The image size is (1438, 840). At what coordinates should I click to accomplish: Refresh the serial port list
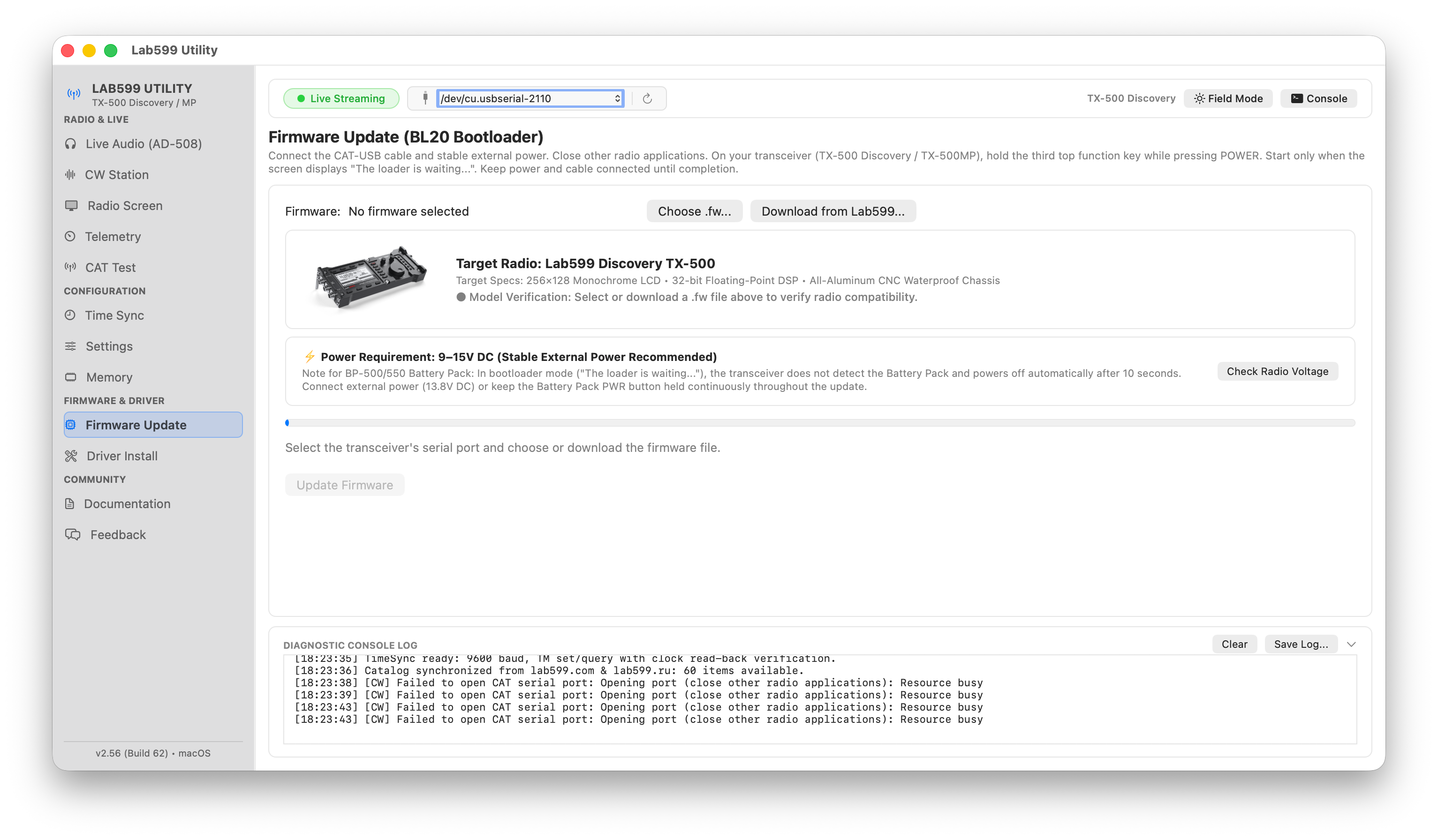tap(647, 98)
